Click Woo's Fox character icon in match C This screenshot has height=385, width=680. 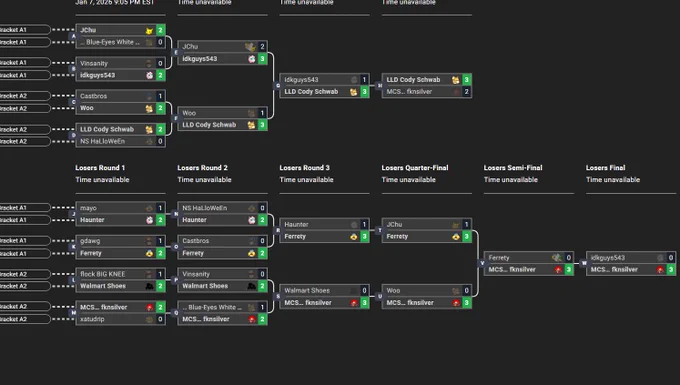149,108
